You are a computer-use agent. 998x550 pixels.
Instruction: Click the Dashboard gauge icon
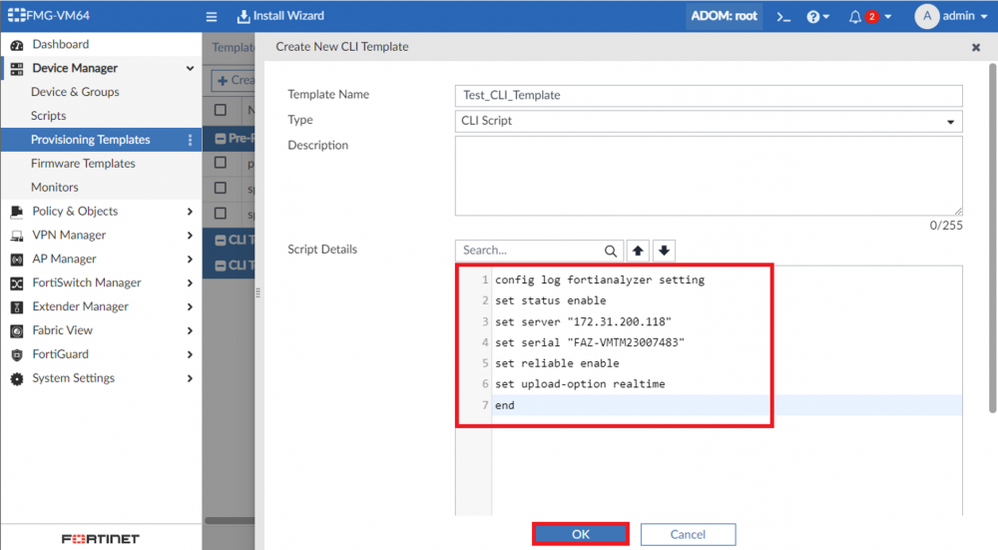[17, 45]
